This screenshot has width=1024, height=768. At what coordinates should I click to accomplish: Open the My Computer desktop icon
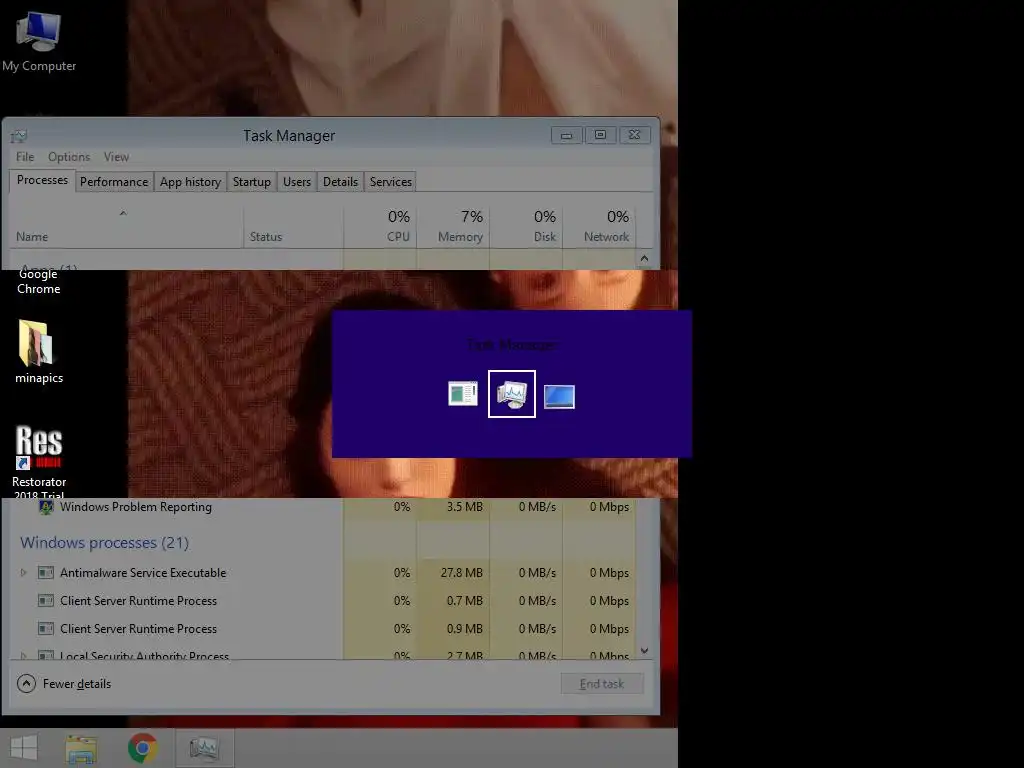point(39,42)
